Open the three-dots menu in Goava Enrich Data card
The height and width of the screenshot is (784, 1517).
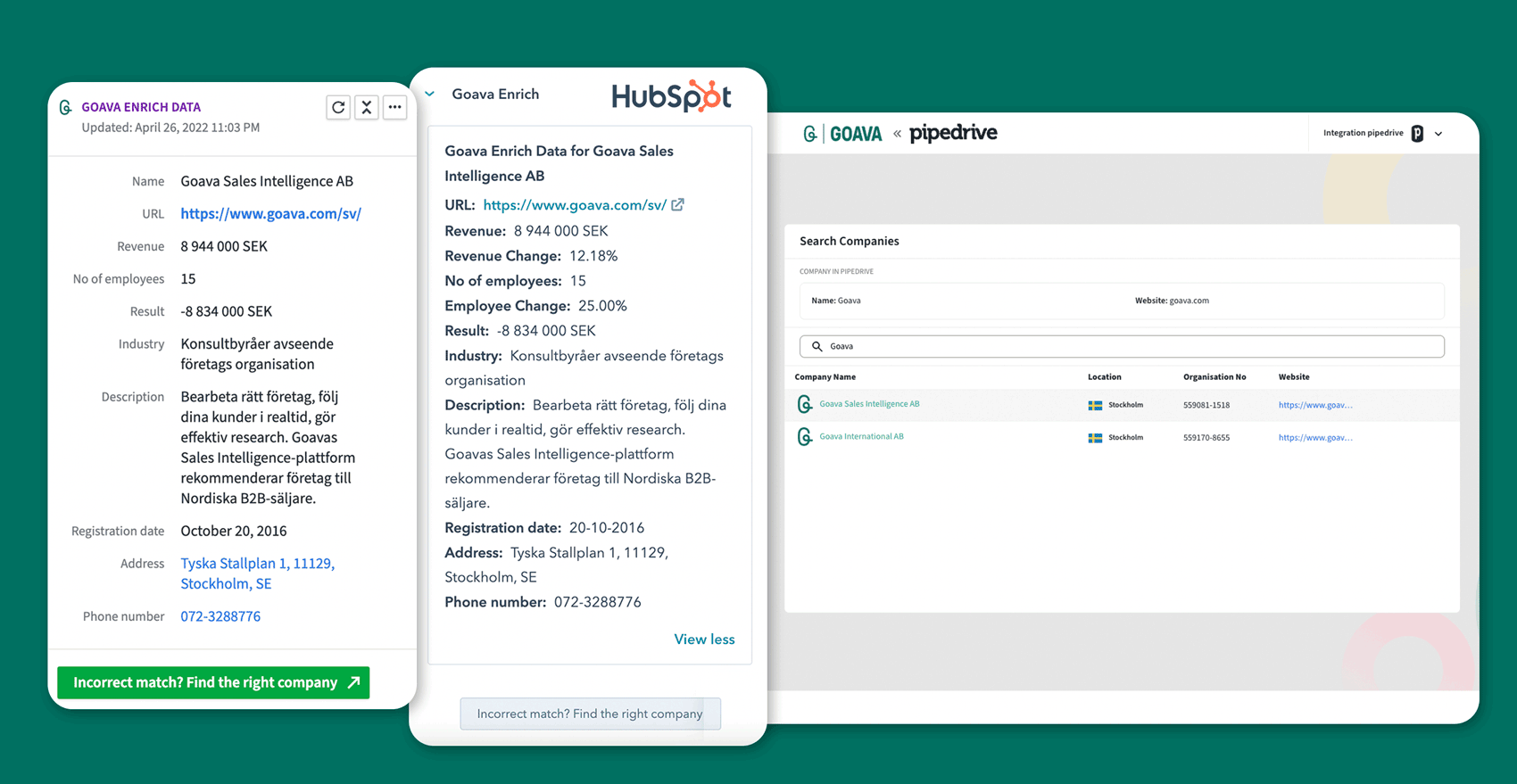click(395, 107)
